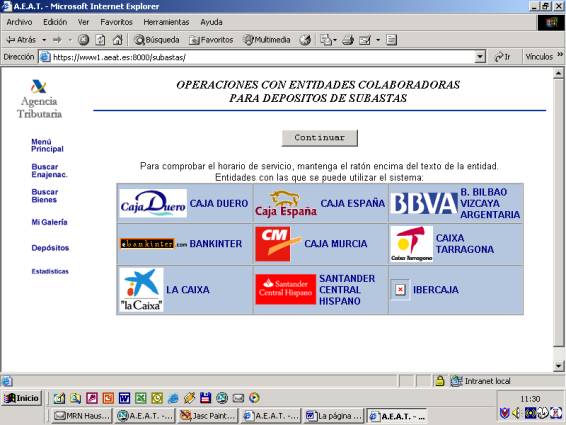Expand the Vínculos links chevron
Screen dimensions: 566x425
coord(560,55)
